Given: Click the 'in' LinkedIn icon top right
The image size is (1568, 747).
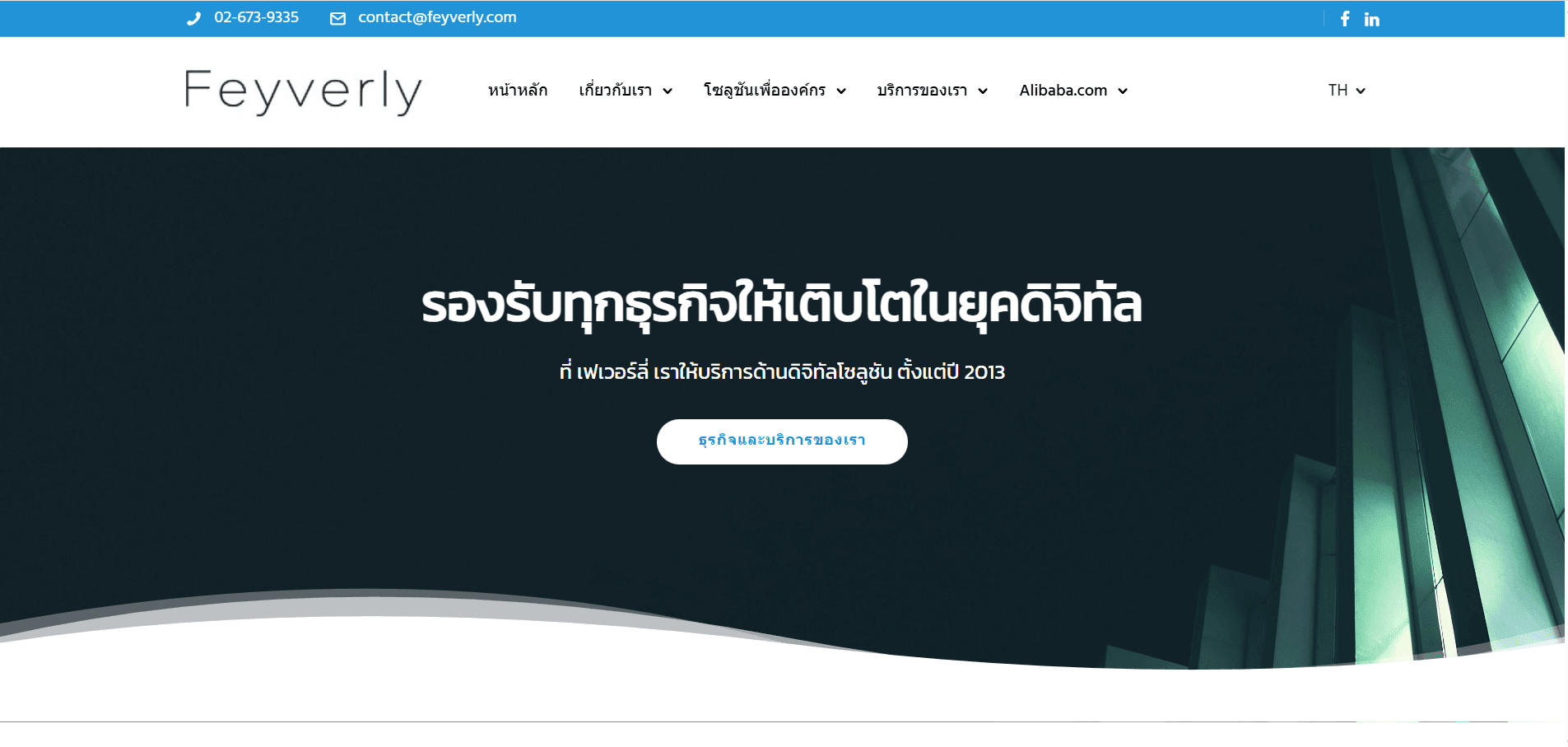Looking at the screenshot, I should [1372, 18].
